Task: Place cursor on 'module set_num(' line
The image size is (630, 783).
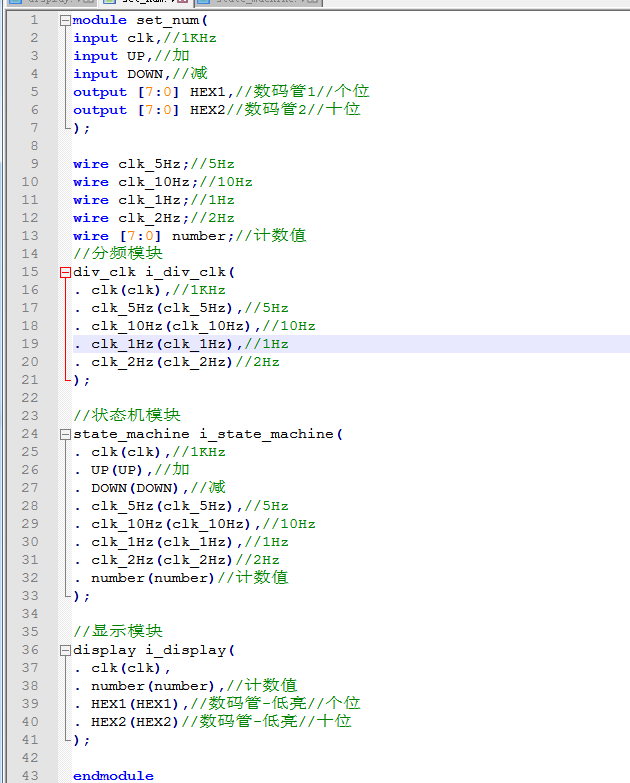Action: 140,20
